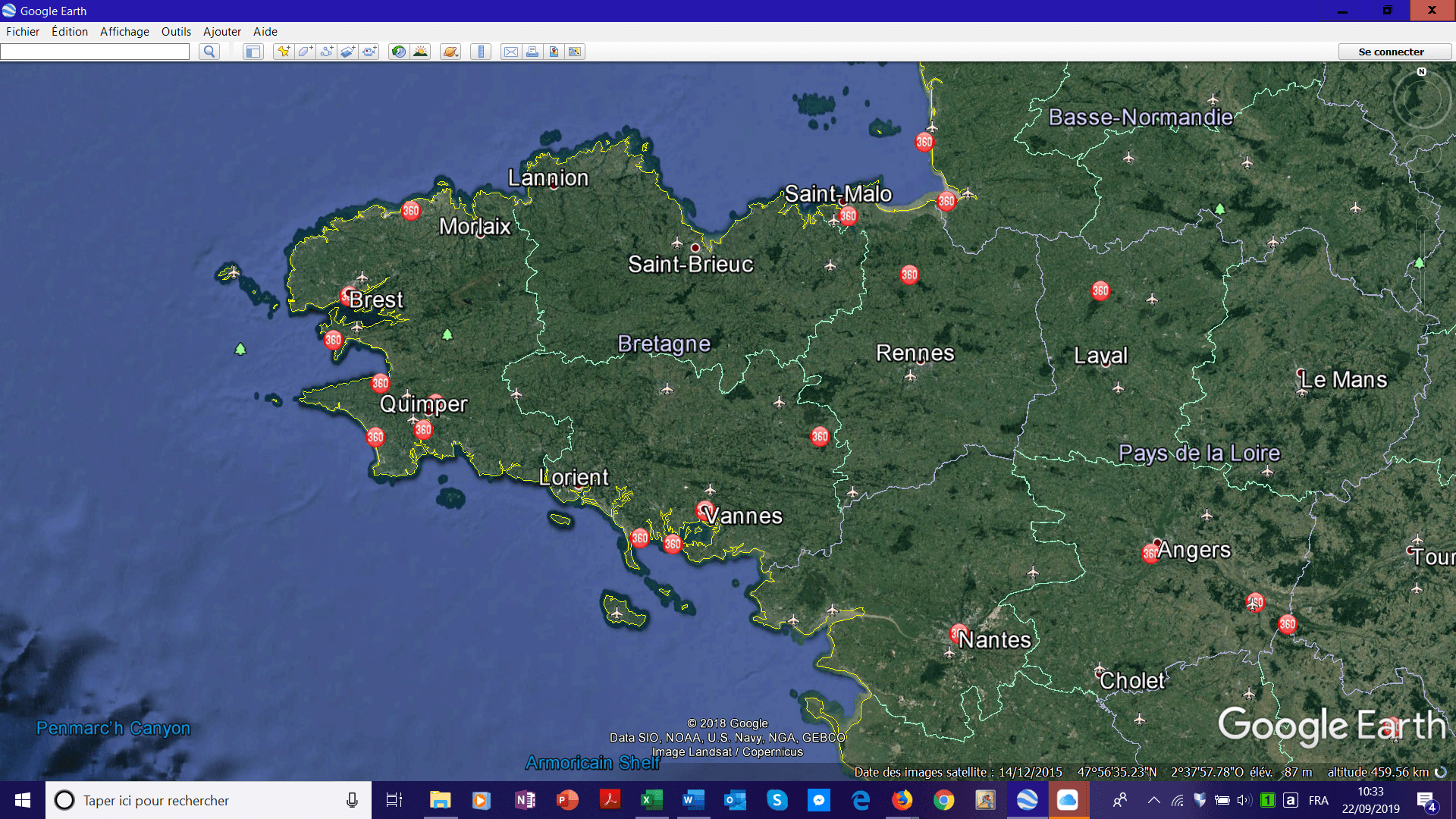Start recording a tour
The height and width of the screenshot is (819, 1456).
(369, 52)
